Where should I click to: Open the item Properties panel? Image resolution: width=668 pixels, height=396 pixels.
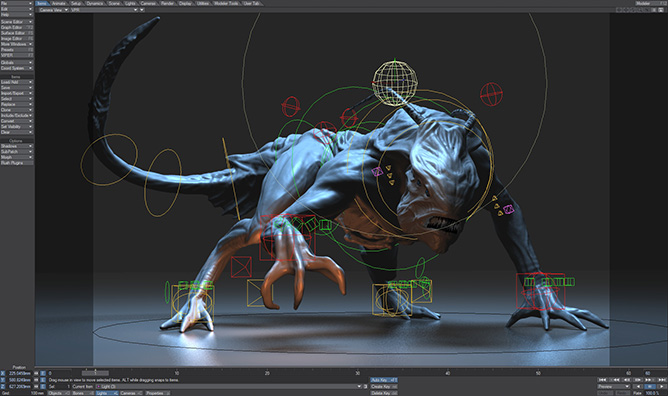pos(158,393)
